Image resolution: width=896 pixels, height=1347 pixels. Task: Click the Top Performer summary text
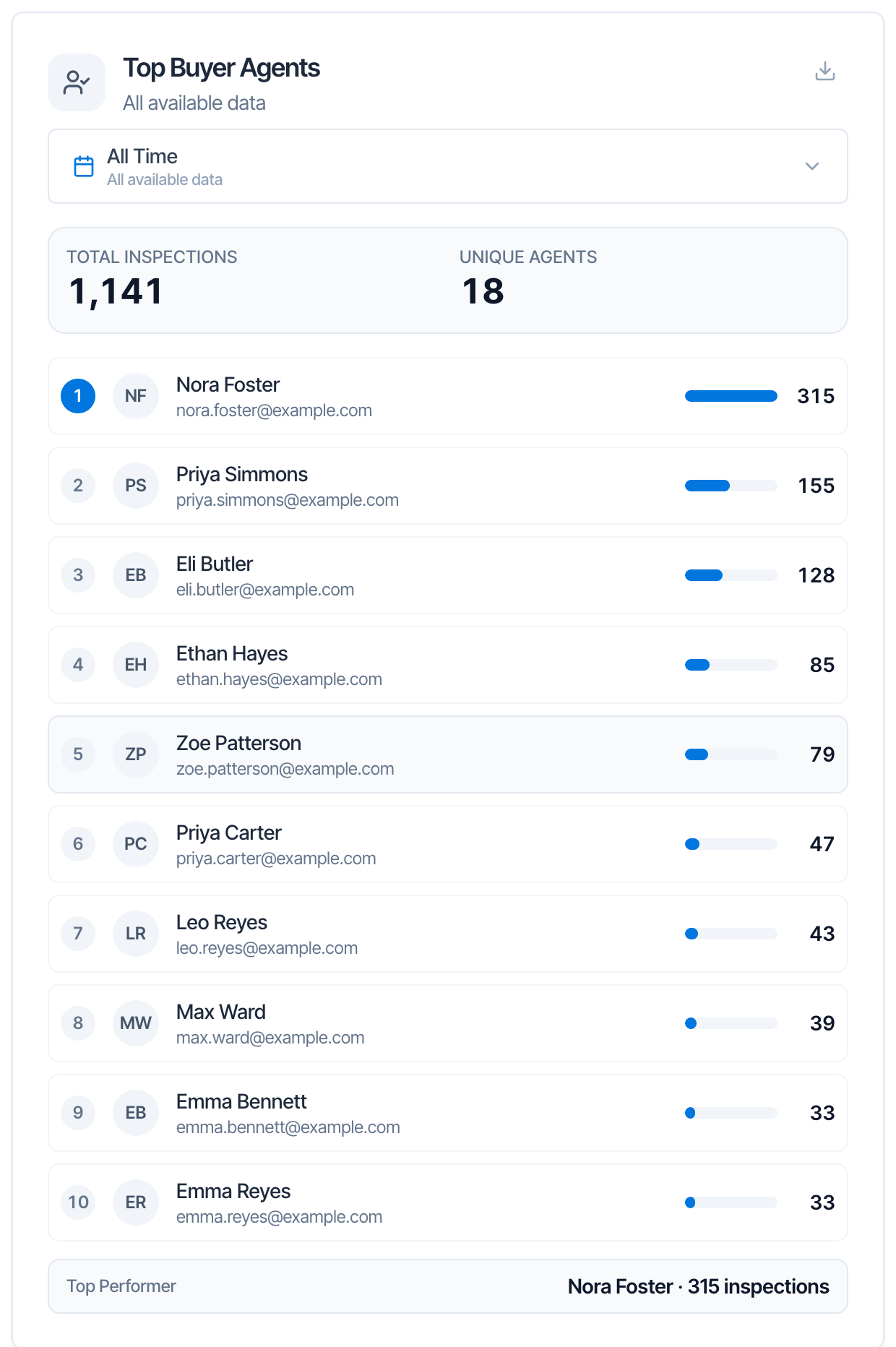coord(698,1286)
